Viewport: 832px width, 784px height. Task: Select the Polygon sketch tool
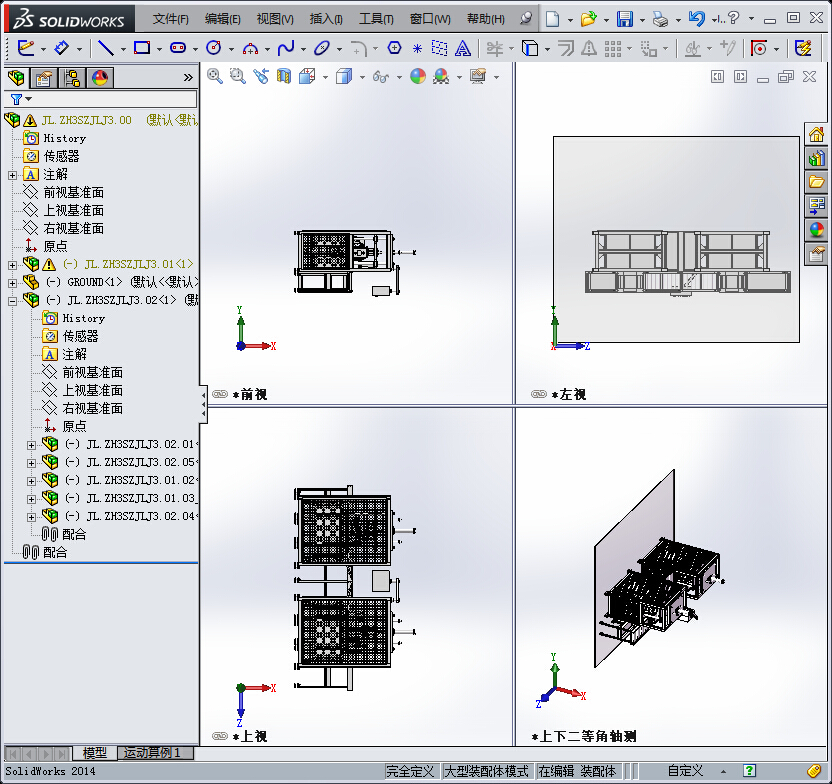(x=394, y=48)
